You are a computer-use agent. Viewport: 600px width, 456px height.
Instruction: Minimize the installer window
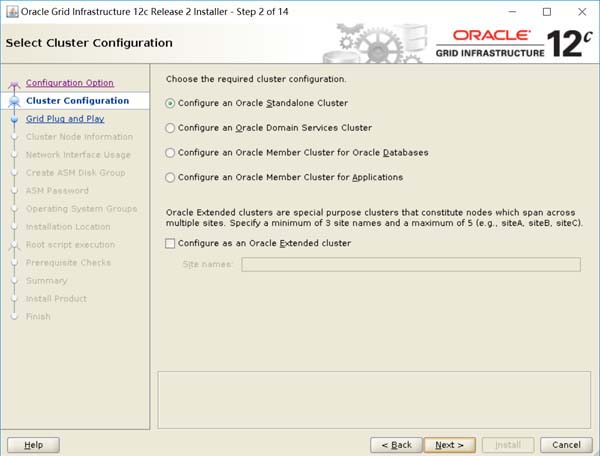512,12
